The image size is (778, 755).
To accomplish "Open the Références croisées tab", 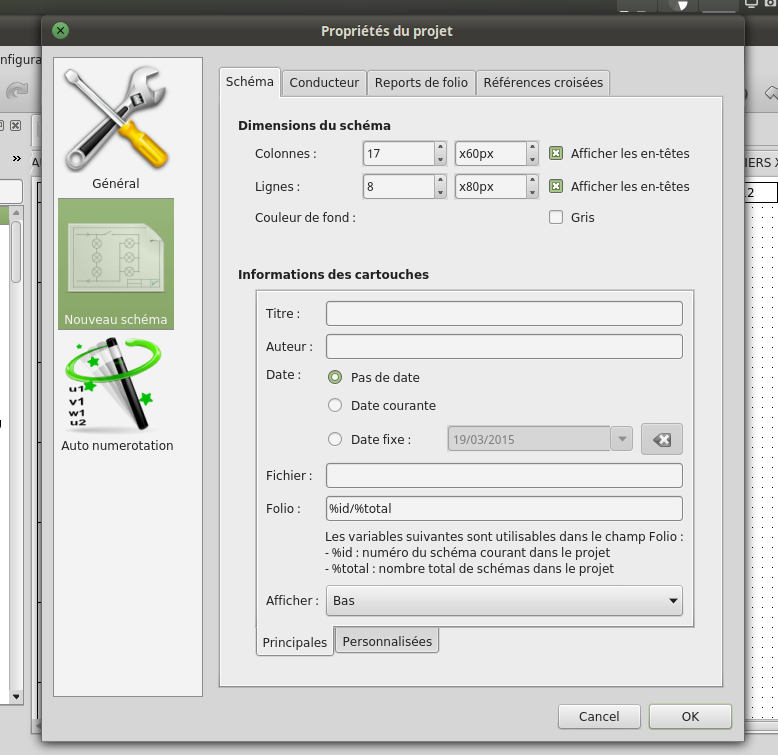I will pyautogui.click(x=543, y=83).
